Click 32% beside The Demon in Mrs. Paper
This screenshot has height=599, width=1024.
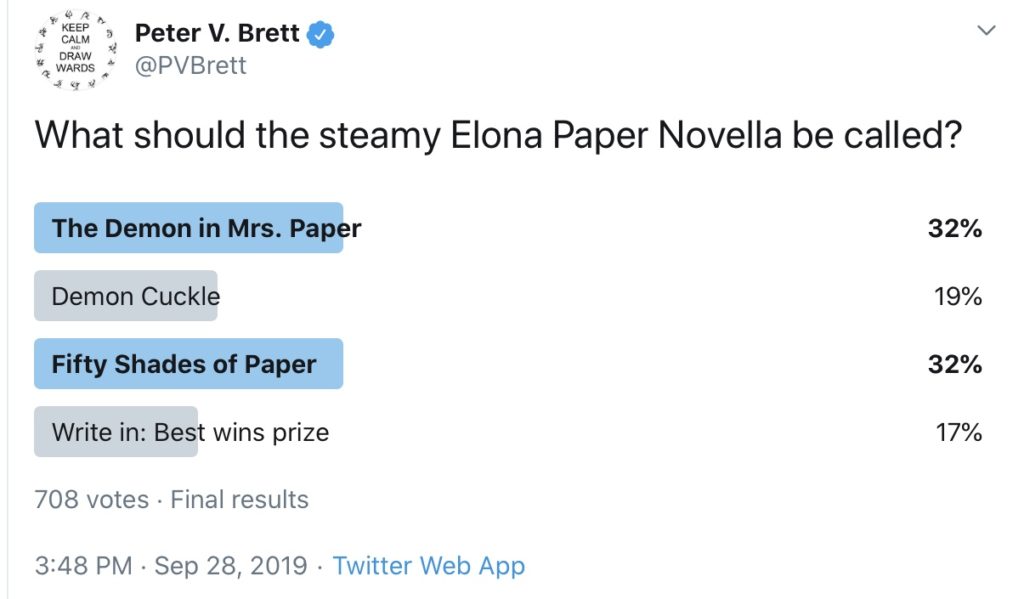click(955, 229)
